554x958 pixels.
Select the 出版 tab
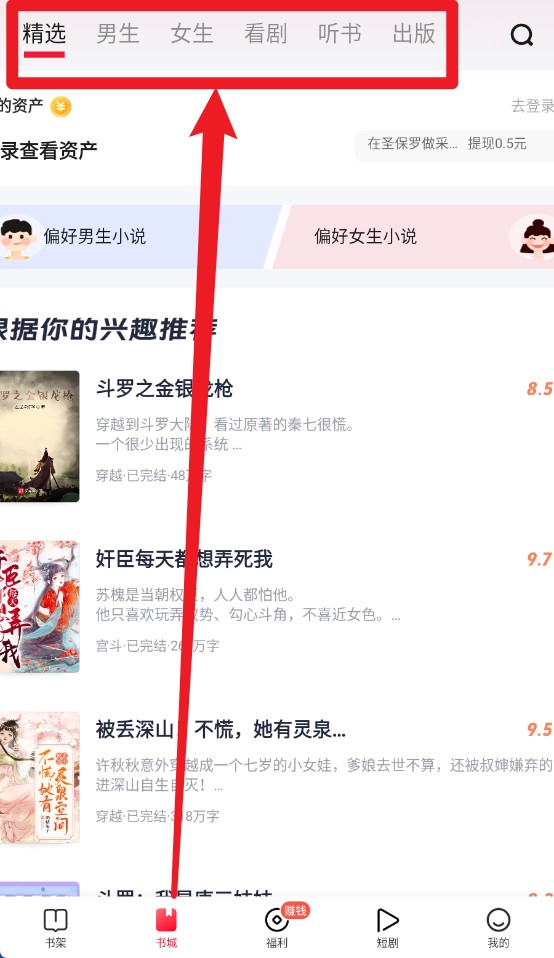click(x=414, y=34)
